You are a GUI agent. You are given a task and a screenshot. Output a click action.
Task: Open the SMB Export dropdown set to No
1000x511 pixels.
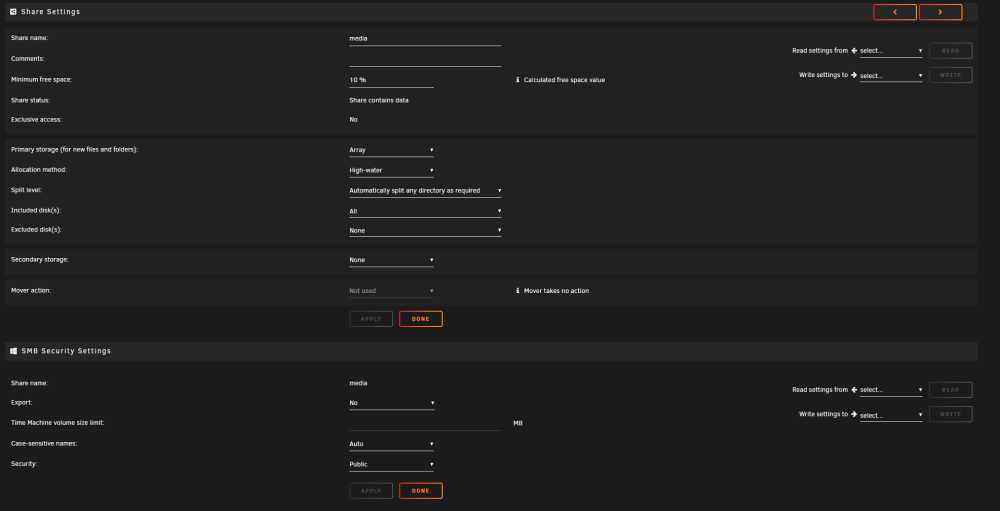(x=391, y=403)
